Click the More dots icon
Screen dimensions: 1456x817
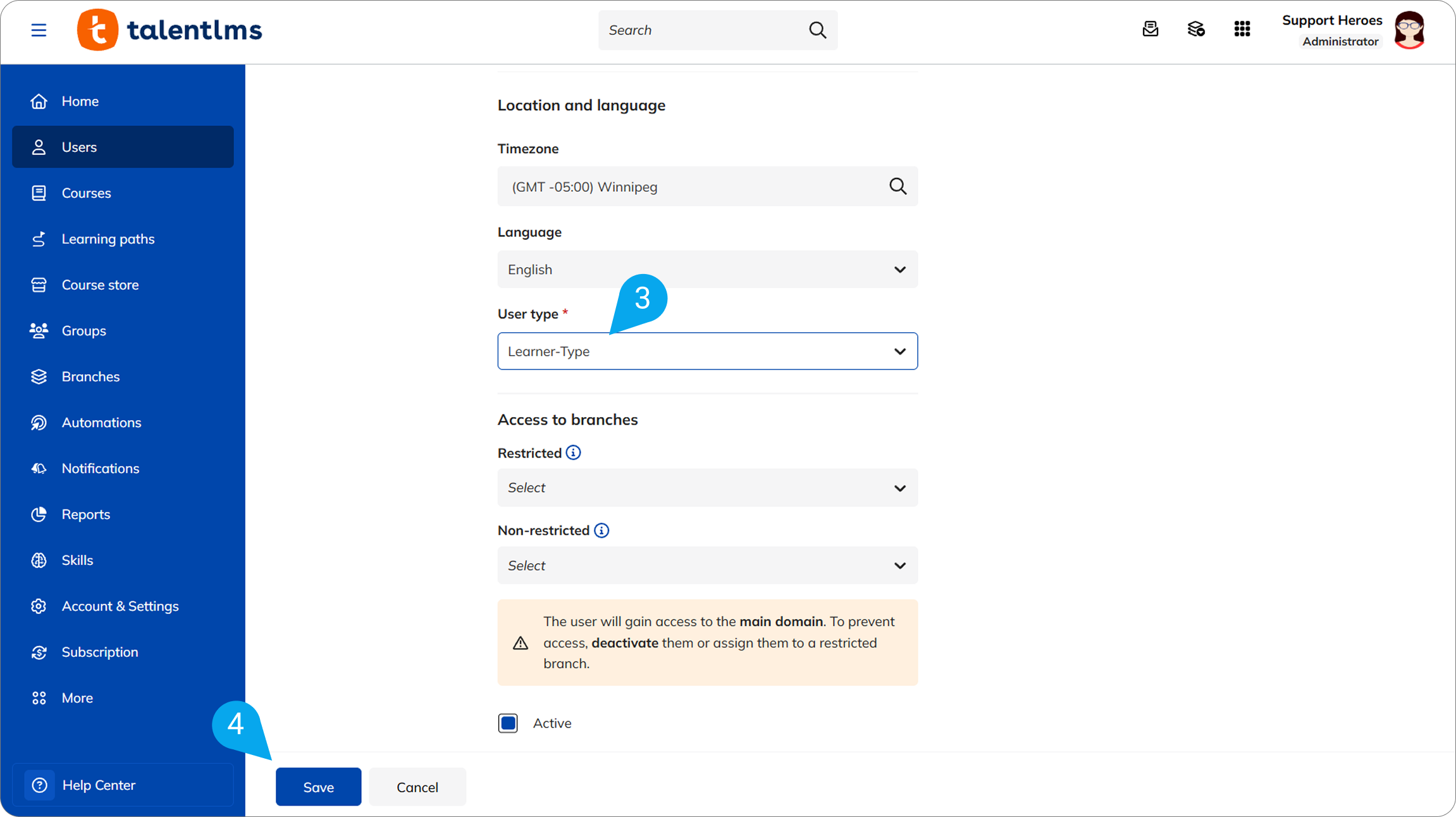(x=39, y=698)
